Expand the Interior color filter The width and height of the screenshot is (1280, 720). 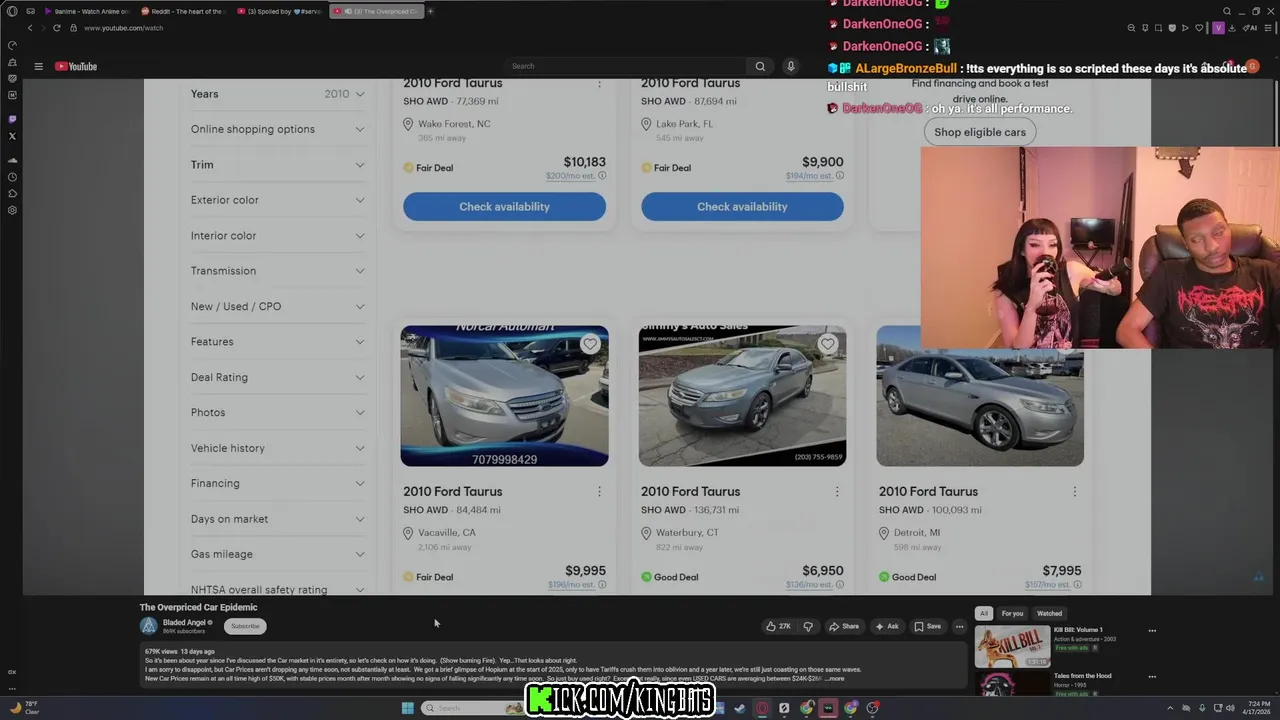277,236
